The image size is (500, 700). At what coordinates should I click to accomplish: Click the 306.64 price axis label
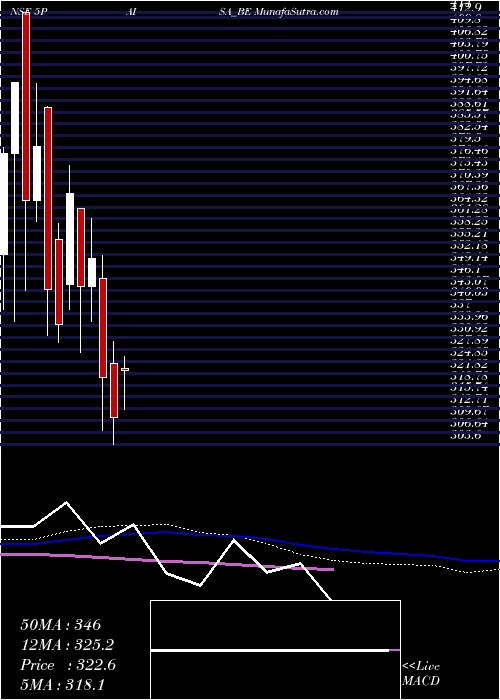pos(469,424)
